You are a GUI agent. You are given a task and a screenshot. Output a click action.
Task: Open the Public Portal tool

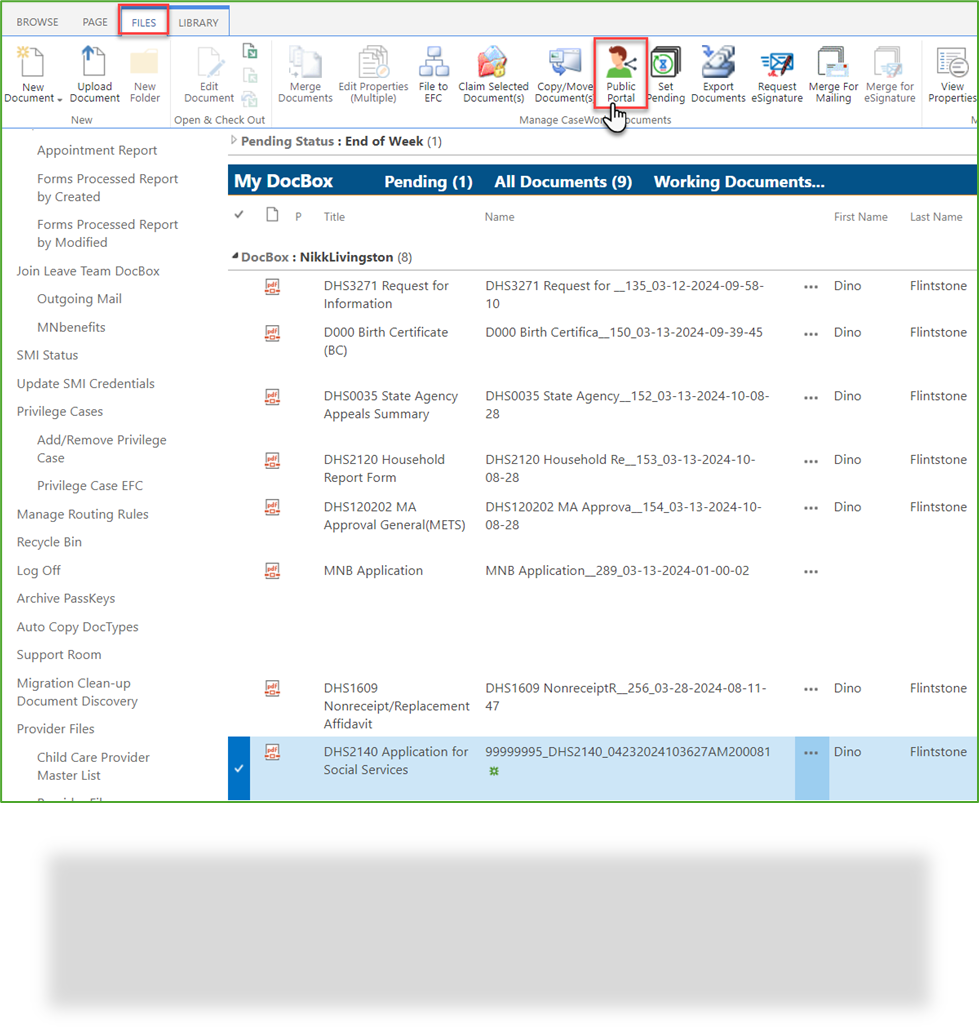620,72
